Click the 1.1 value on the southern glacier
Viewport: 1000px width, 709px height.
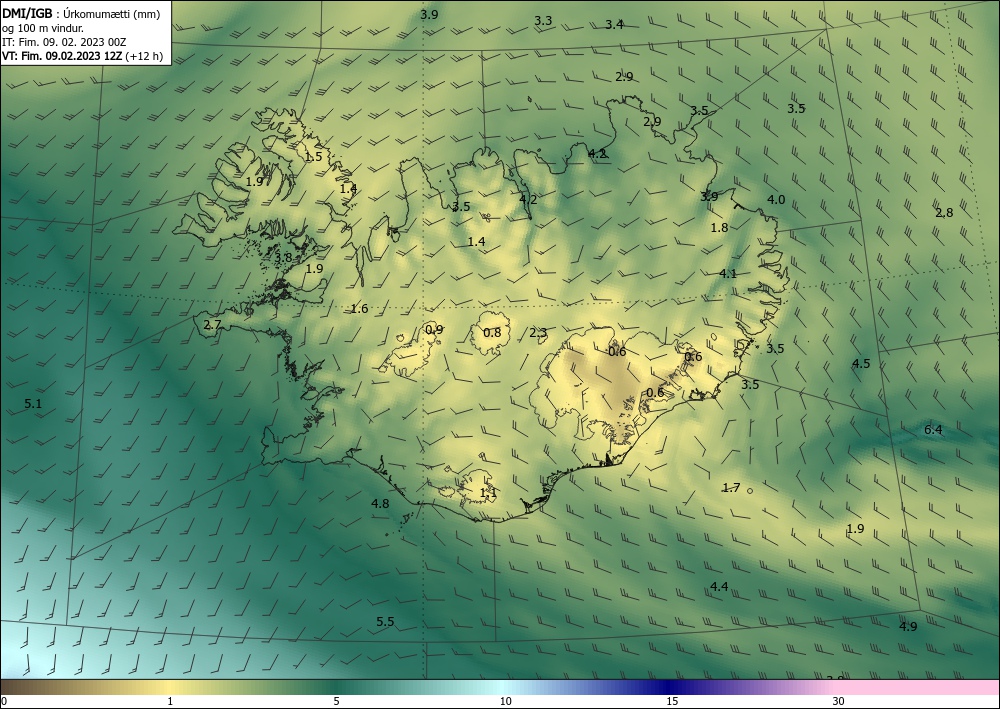[488, 493]
